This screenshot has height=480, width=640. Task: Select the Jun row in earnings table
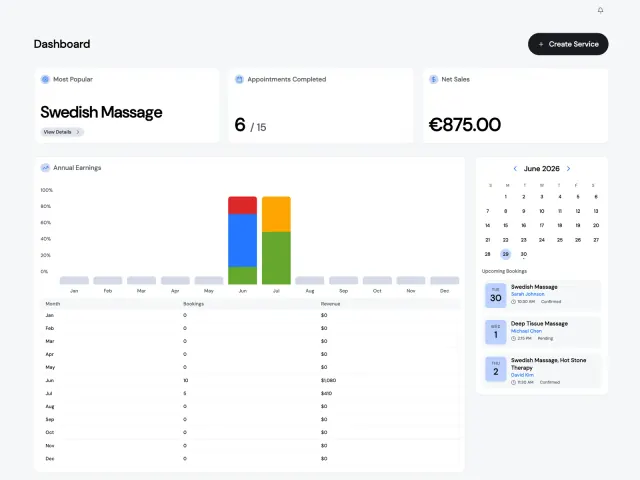(x=251, y=380)
